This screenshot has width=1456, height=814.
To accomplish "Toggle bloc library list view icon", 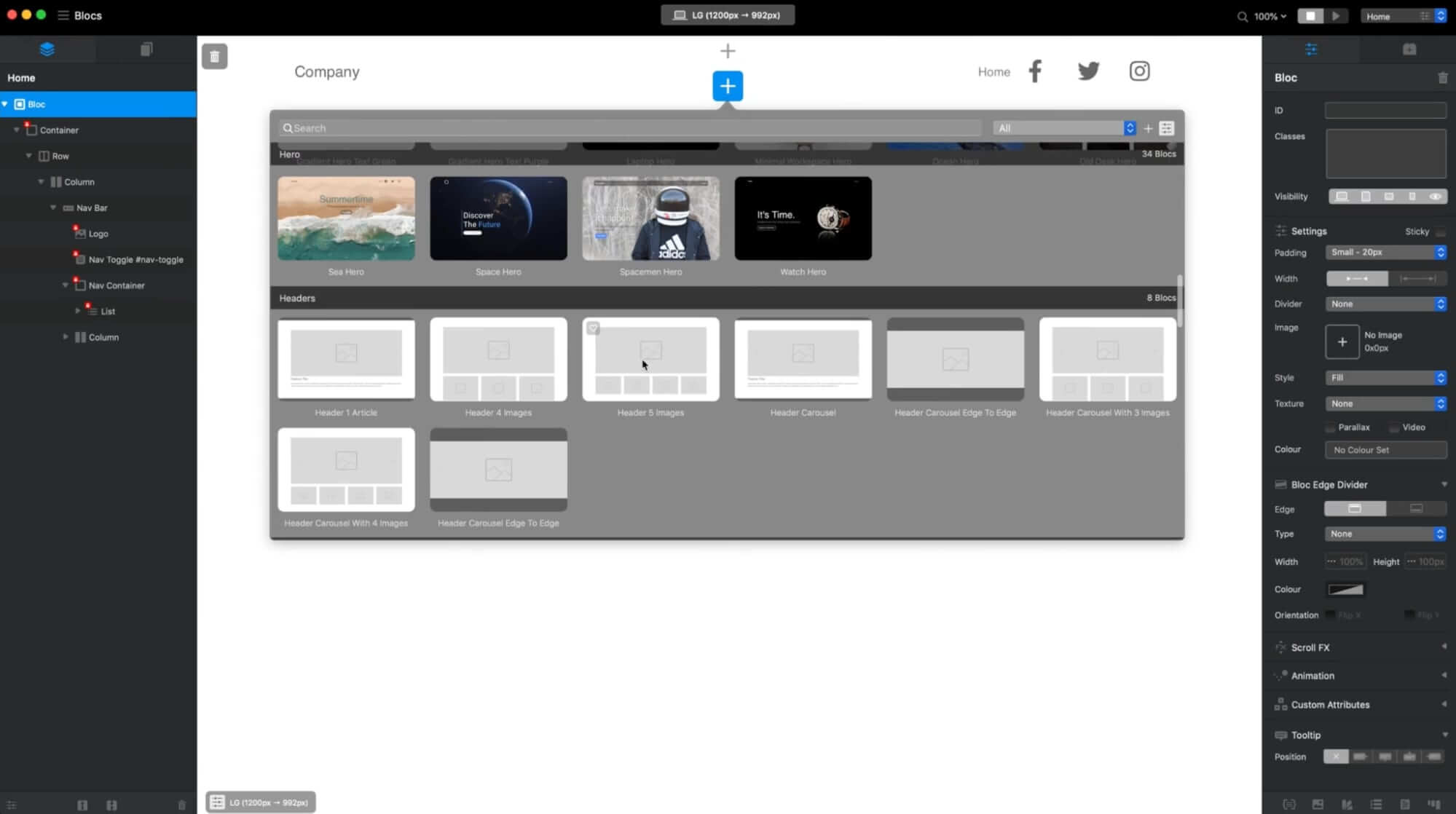I will (x=1166, y=128).
